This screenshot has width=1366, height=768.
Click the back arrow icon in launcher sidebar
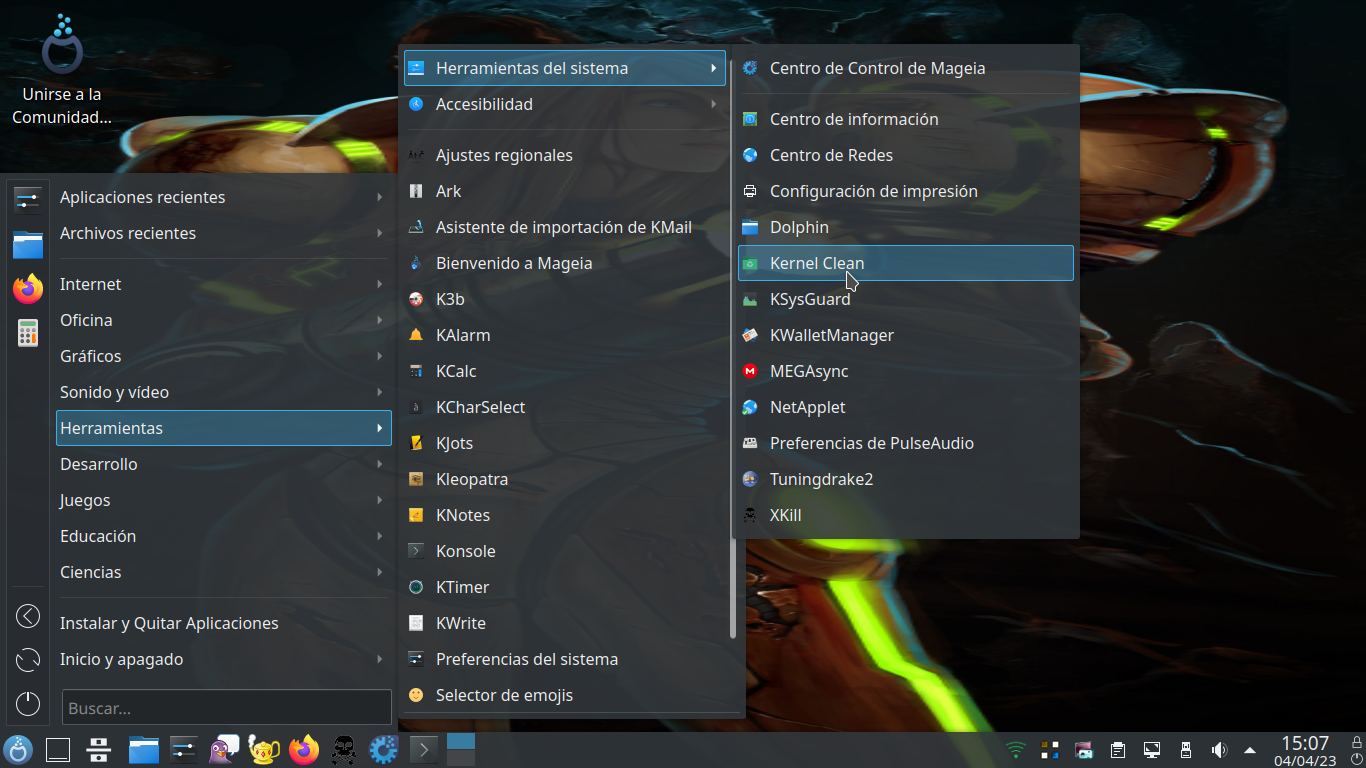(x=28, y=616)
